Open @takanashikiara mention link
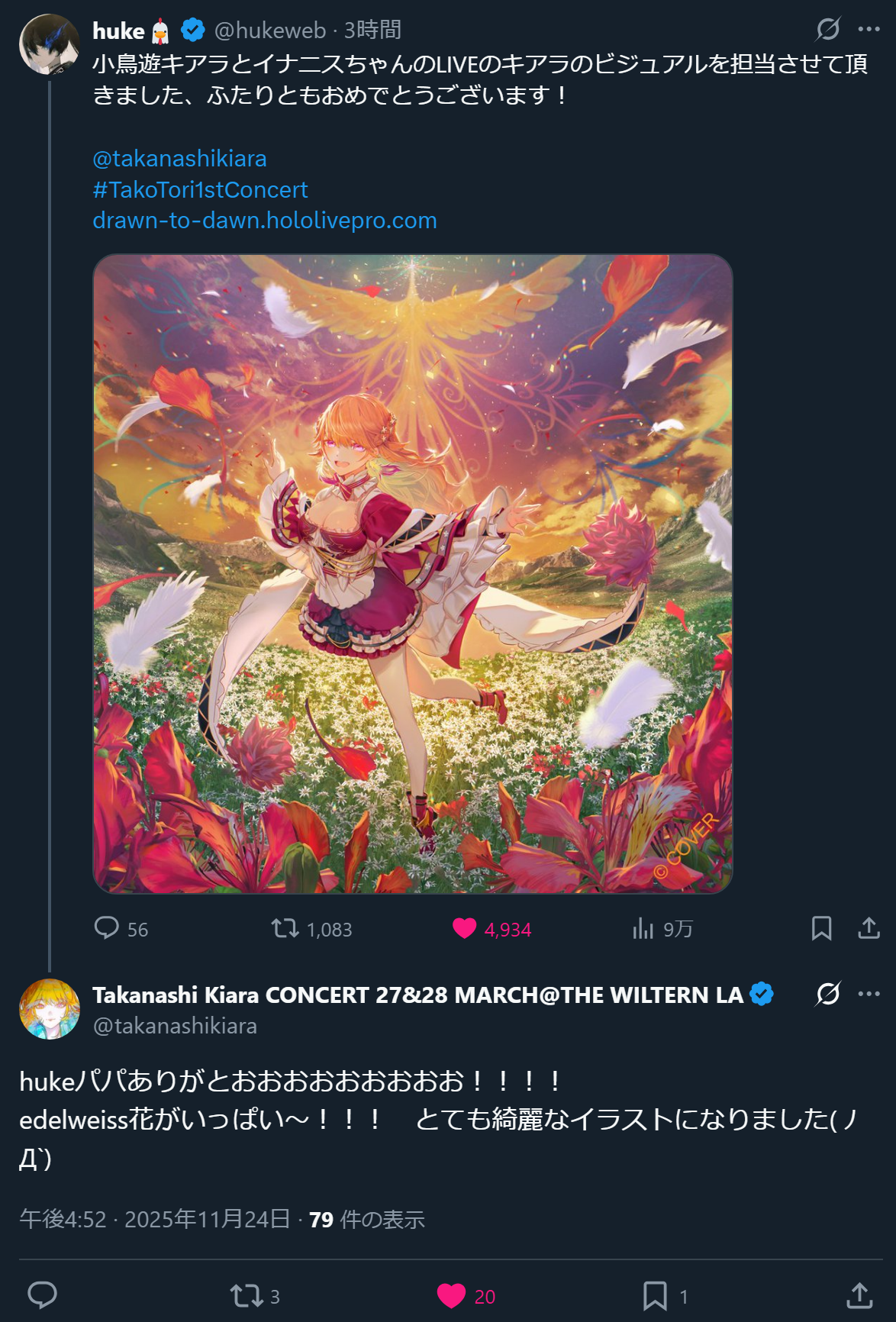Viewport: 896px width, 1322px height. [179, 159]
